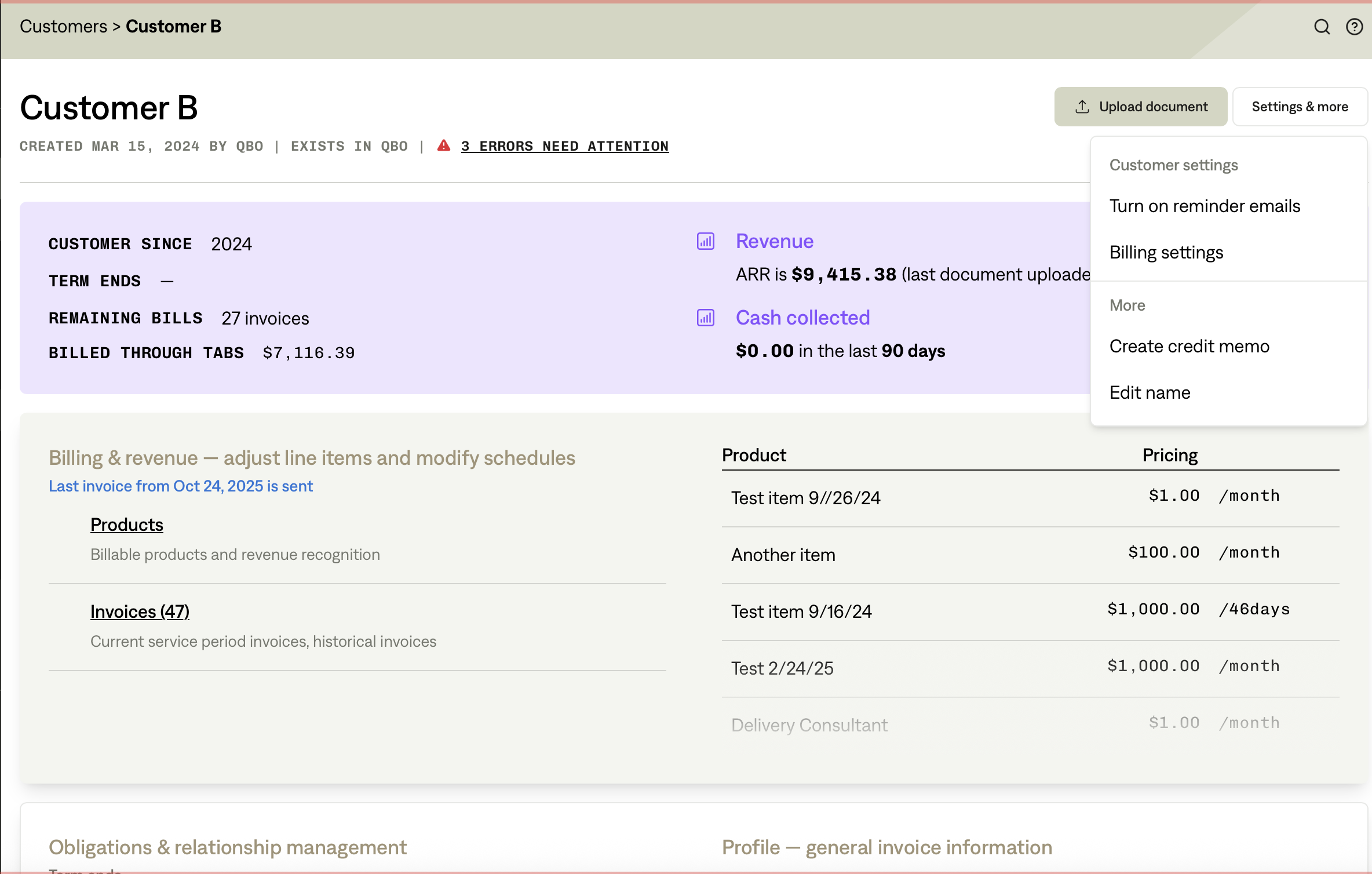Open the Products section link
This screenshot has width=1372, height=874.
click(x=126, y=524)
